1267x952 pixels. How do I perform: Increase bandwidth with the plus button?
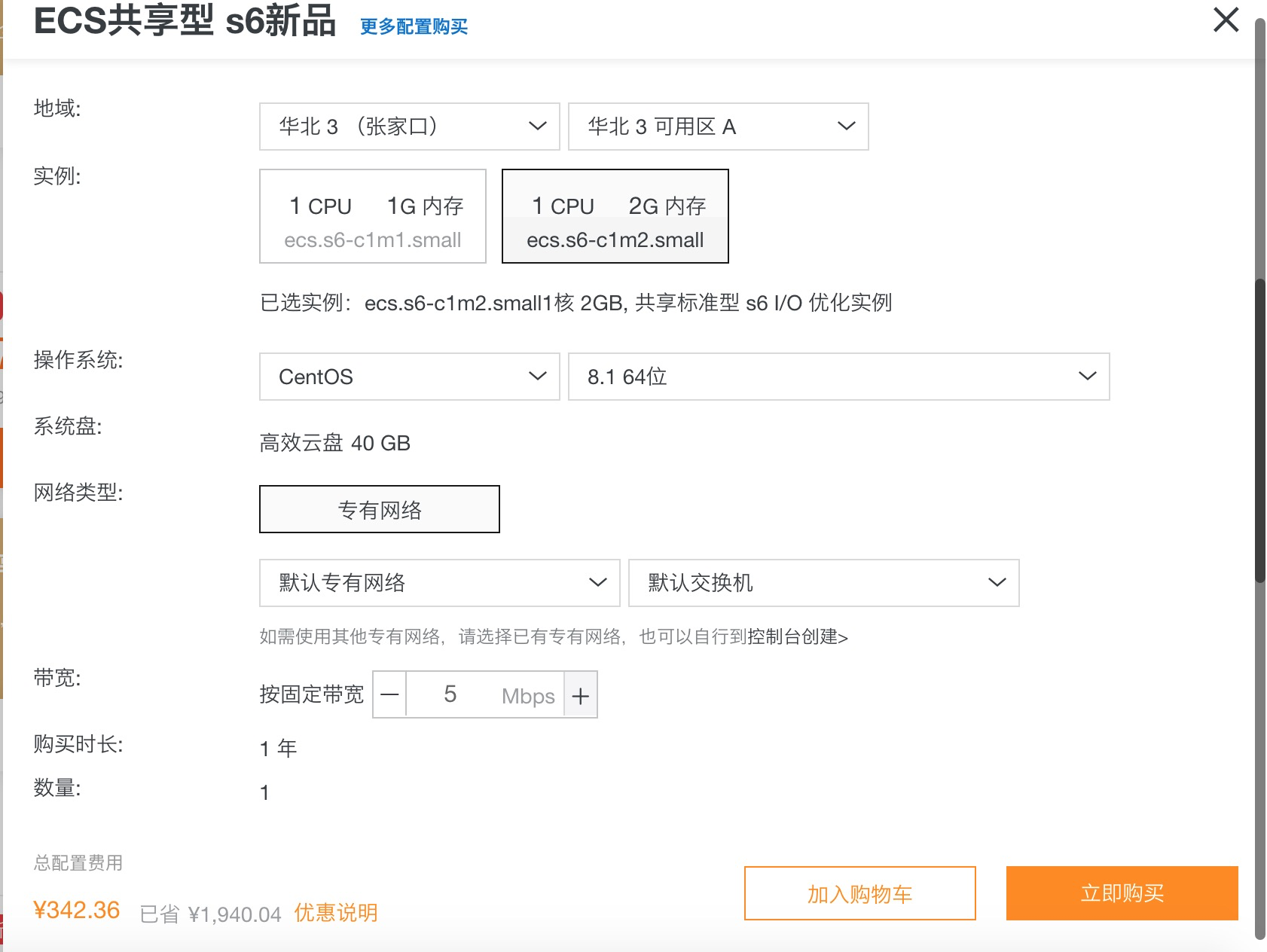(x=580, y=695)
